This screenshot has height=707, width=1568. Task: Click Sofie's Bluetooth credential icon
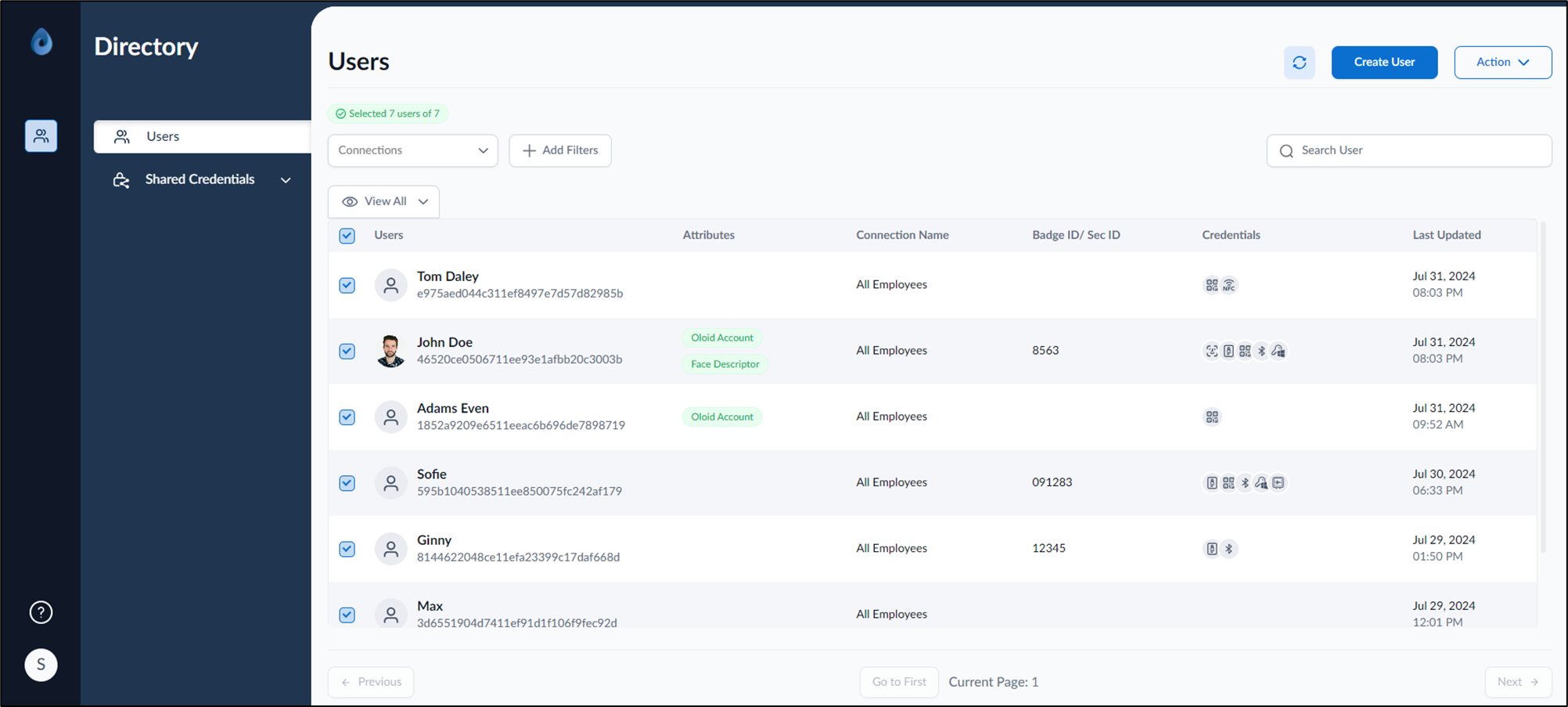(1245, 483)
